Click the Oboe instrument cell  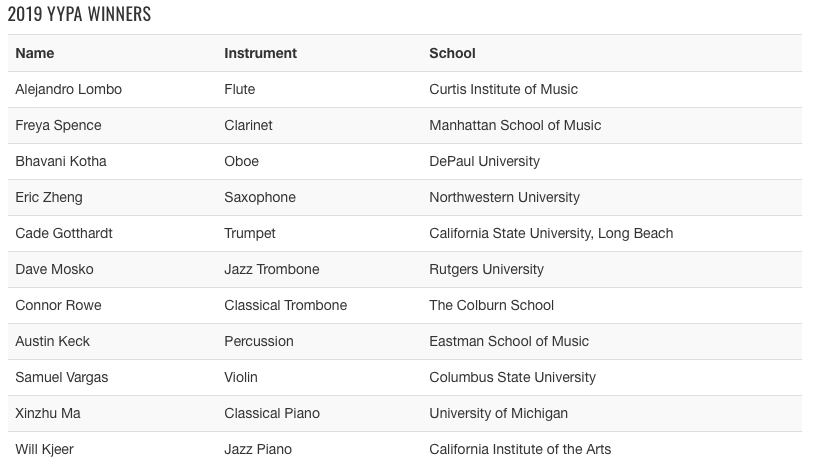tap(241, 161)
